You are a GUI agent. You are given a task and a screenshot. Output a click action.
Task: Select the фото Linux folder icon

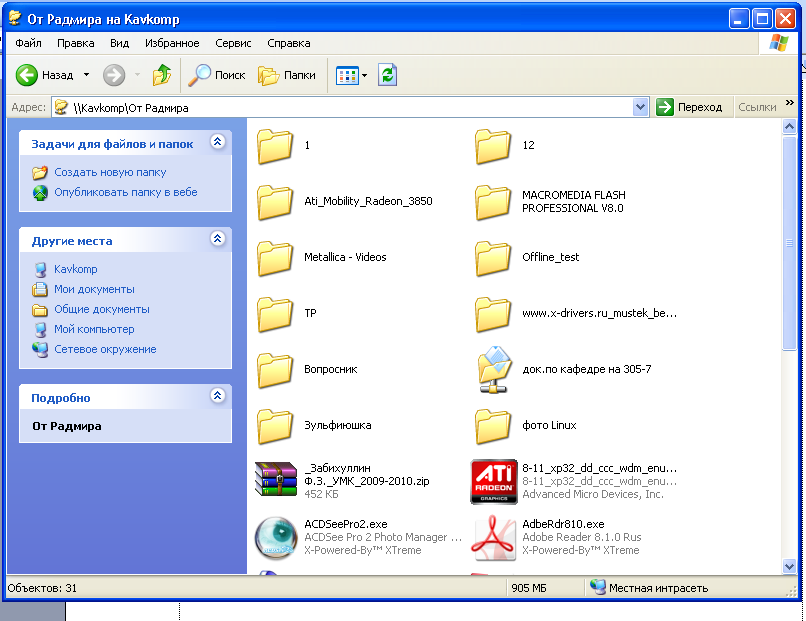(493, 426)
